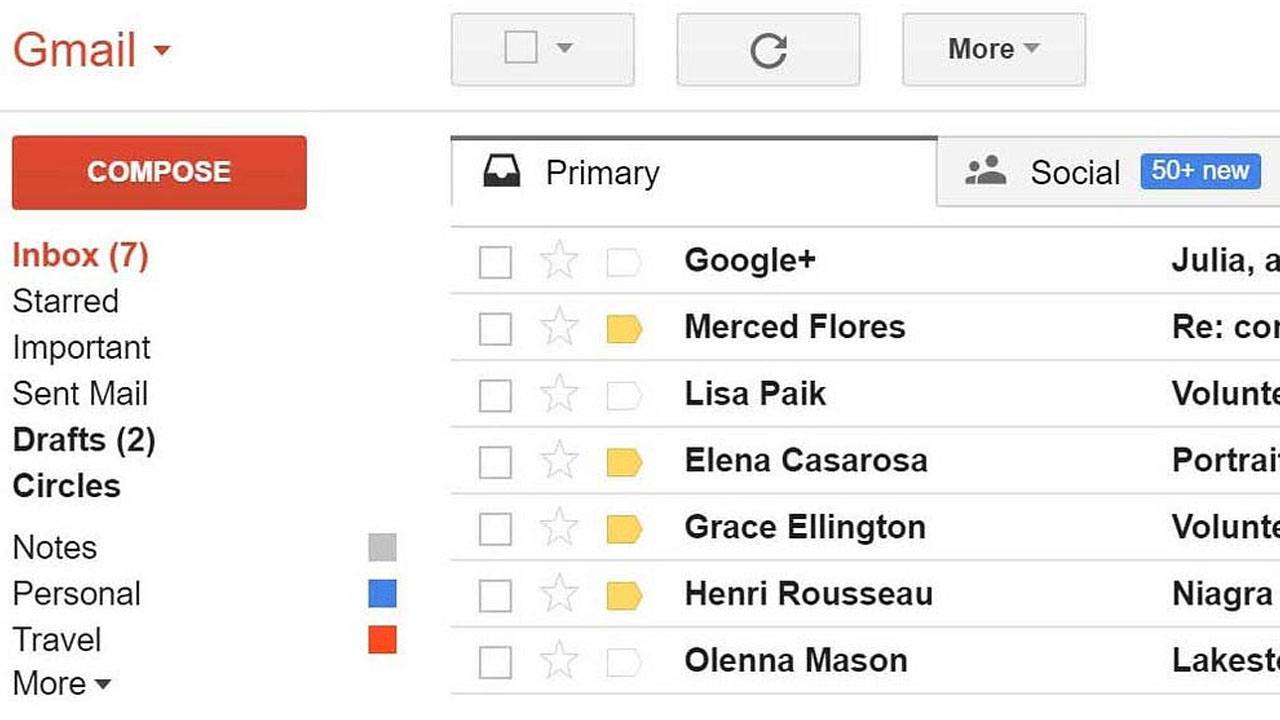The image size is (1280, 720).
Task: Toggle importance marker on Merced Flores email
Action: tap(624, 329)
